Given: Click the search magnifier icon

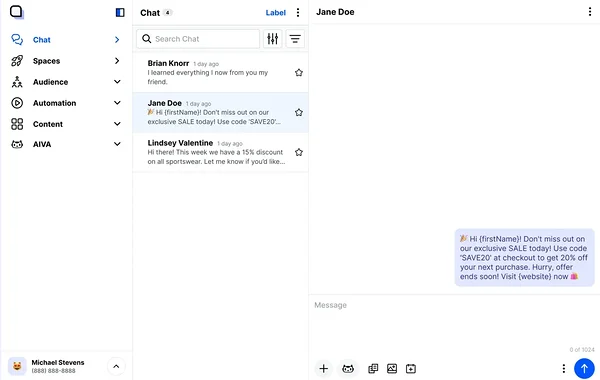Looking at the screenshot, I should coord(147,39).
